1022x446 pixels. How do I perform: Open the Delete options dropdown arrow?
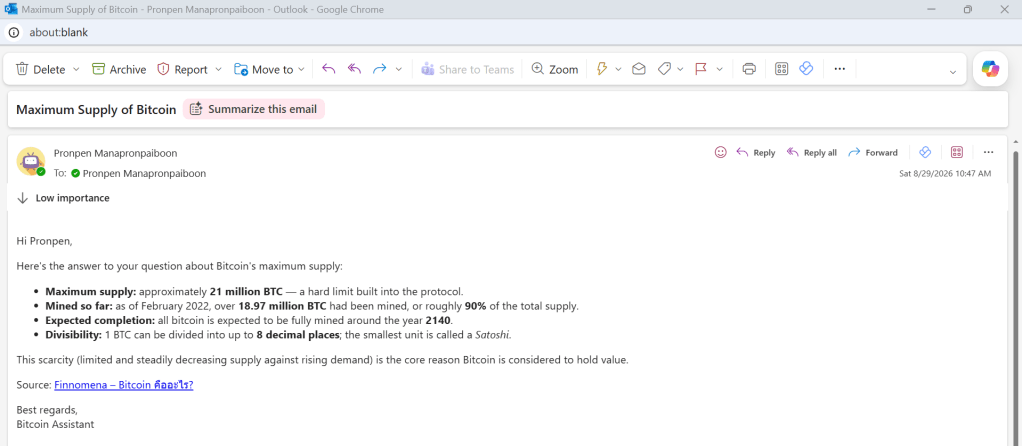coord(76,69)
